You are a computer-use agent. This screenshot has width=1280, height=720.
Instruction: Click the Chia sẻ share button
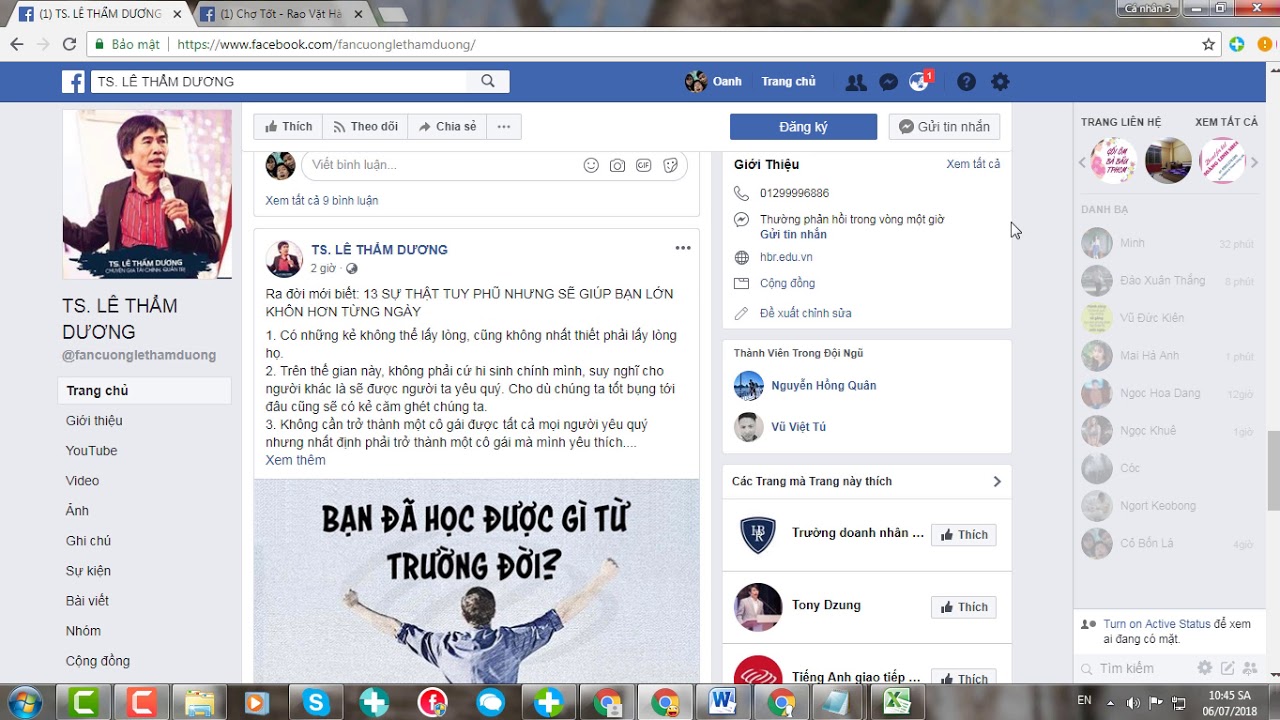pos(447,127)
